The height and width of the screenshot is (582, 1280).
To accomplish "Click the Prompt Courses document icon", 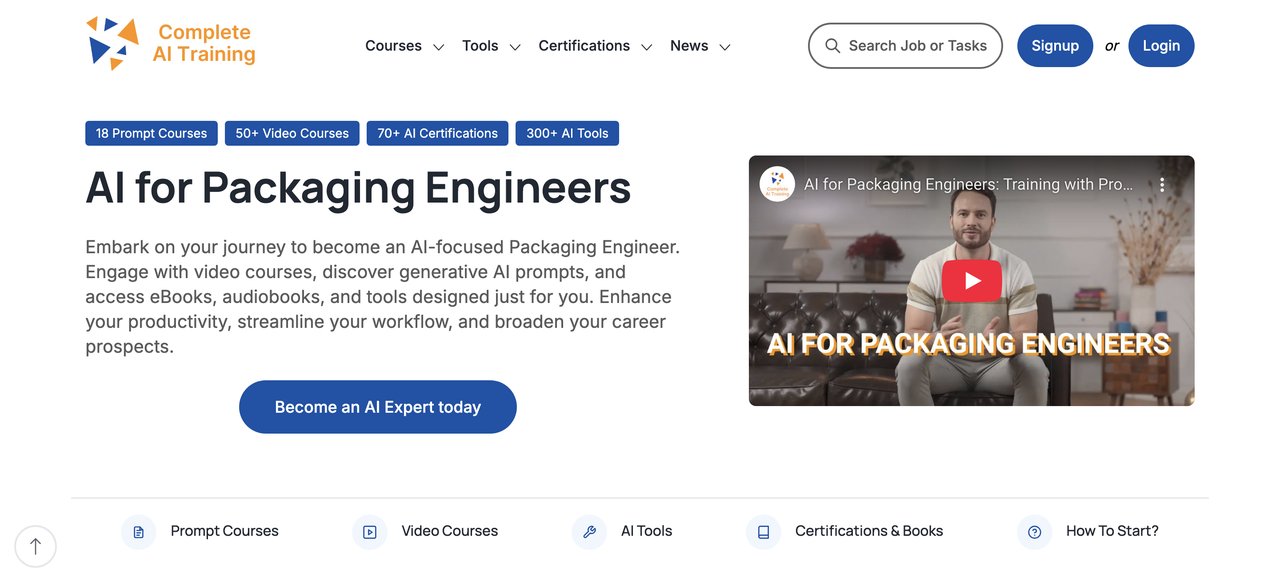I will (138, 532).
